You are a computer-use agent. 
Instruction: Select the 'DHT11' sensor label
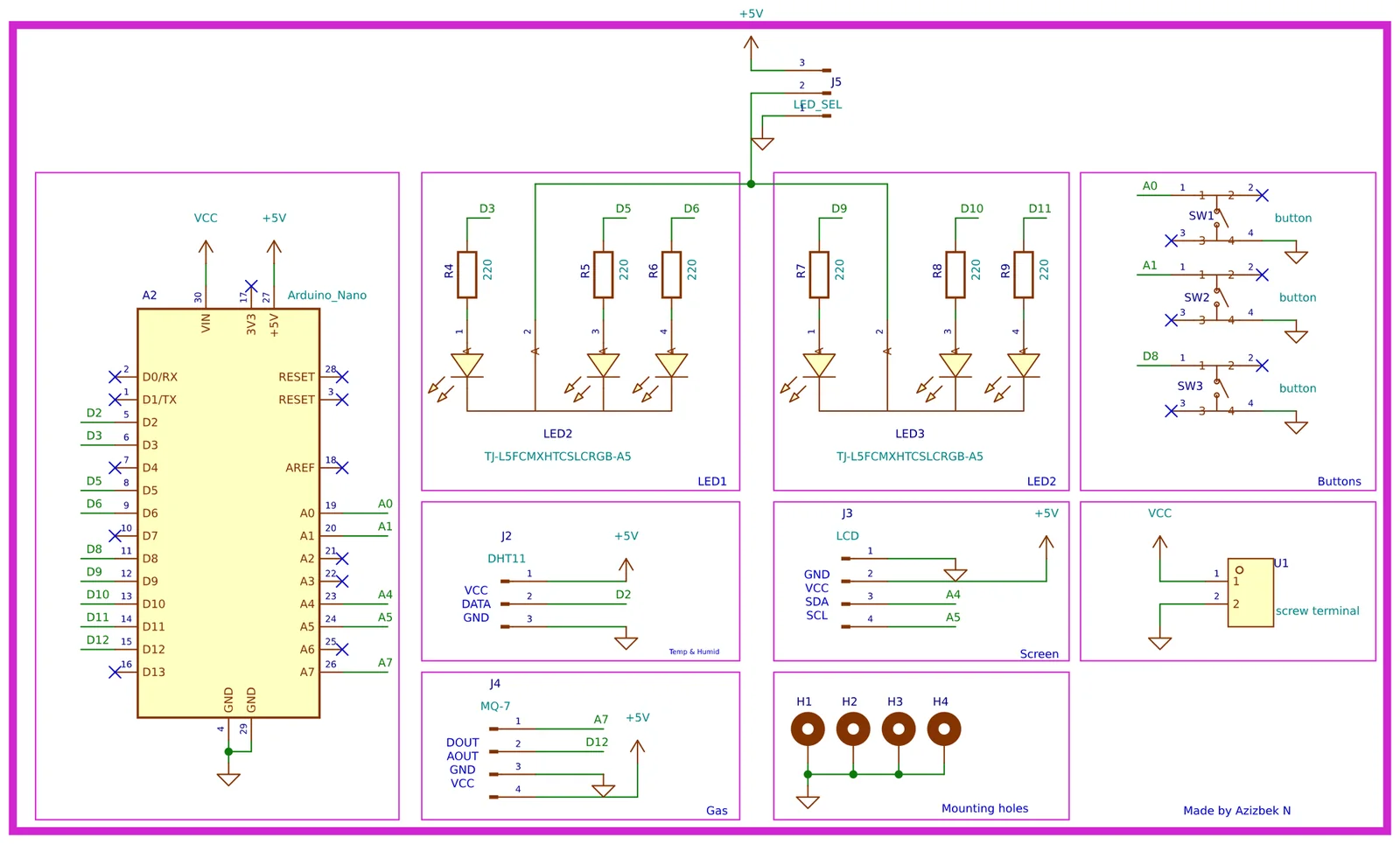click(x=507, y=558)
